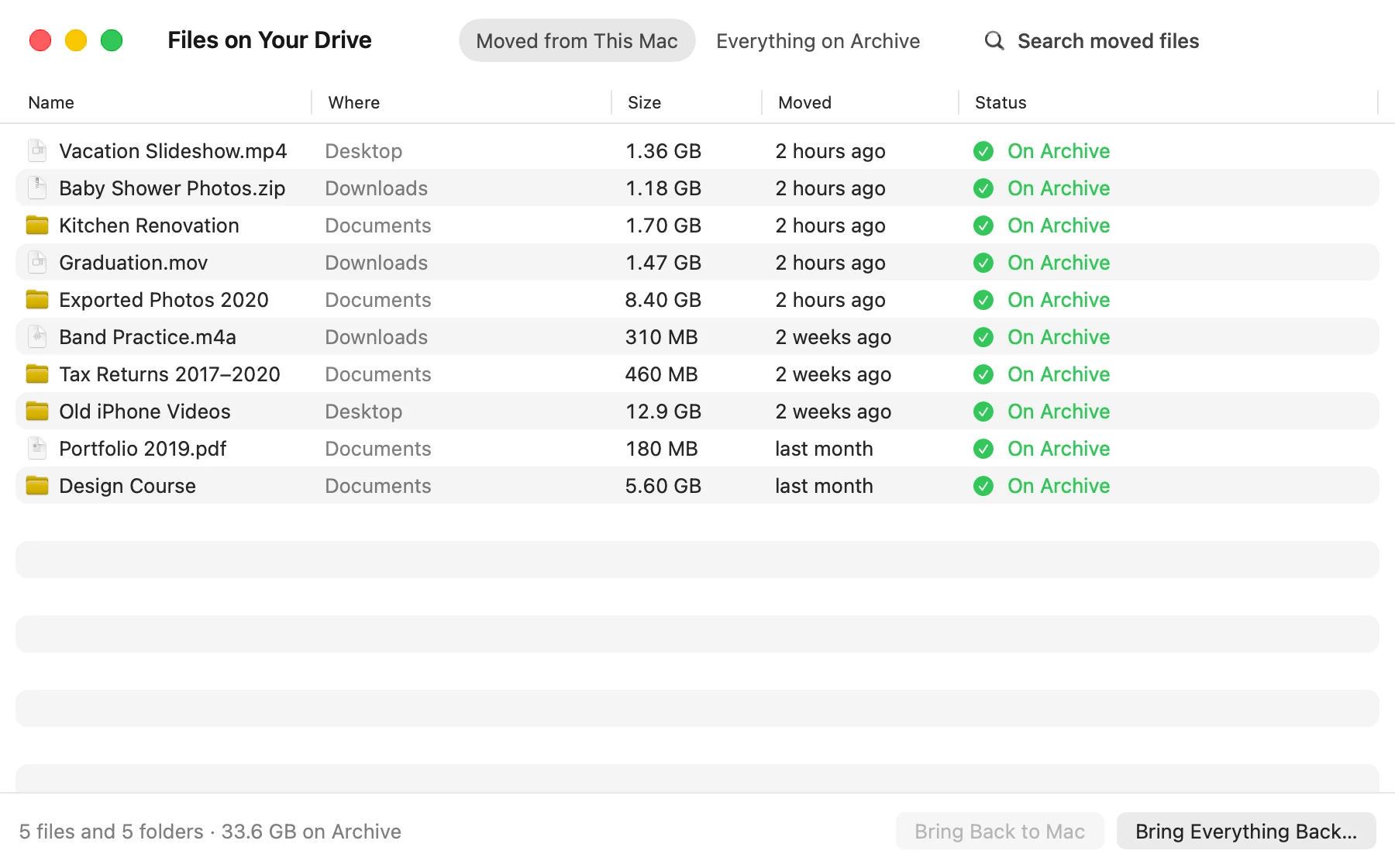Select the Graduation.mov file name
Screen dimensions: 1395x868
(133, 263)
